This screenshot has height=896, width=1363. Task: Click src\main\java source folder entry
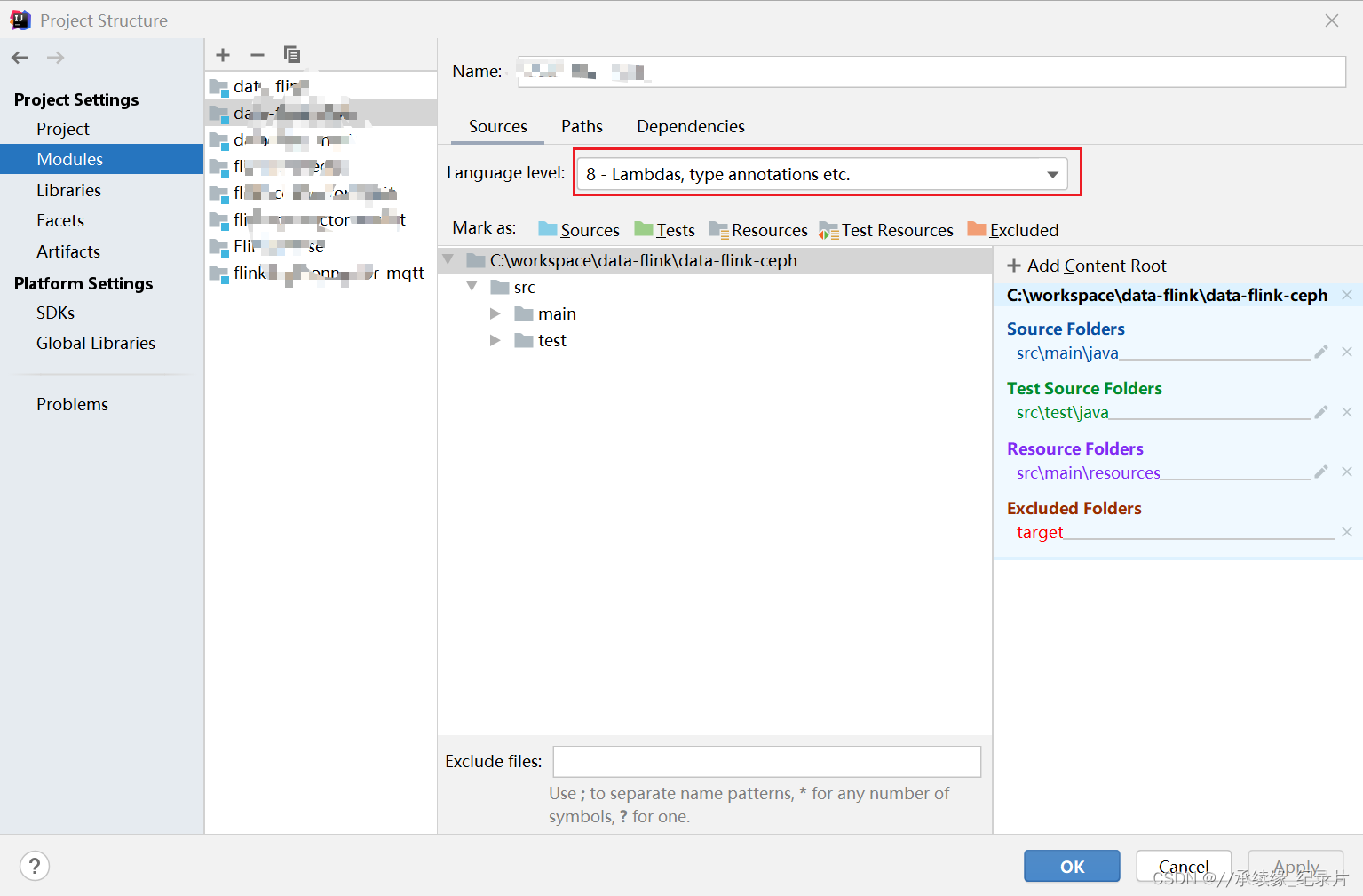1067,353
